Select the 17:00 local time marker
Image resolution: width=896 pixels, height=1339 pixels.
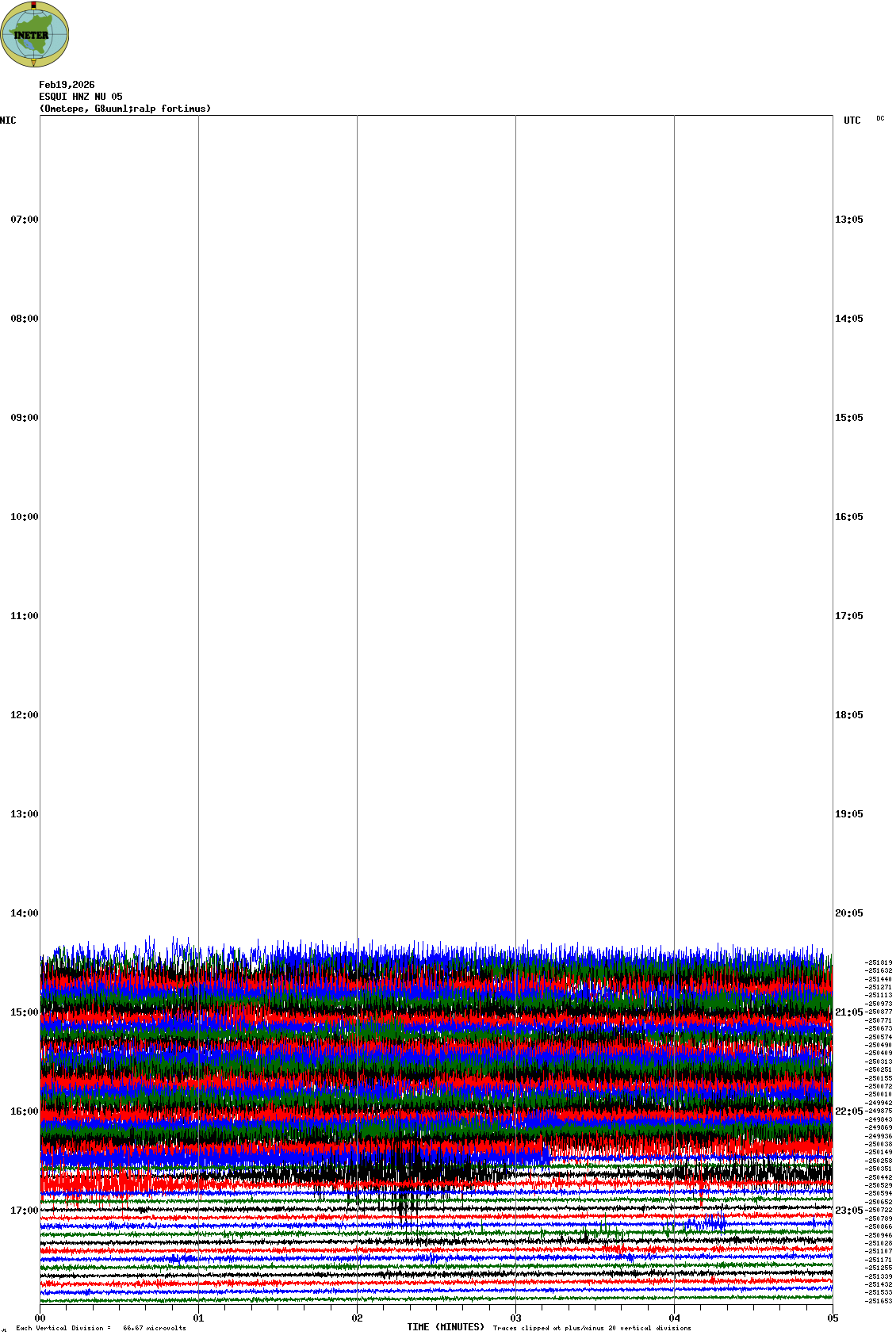[x=24, y=1211]
